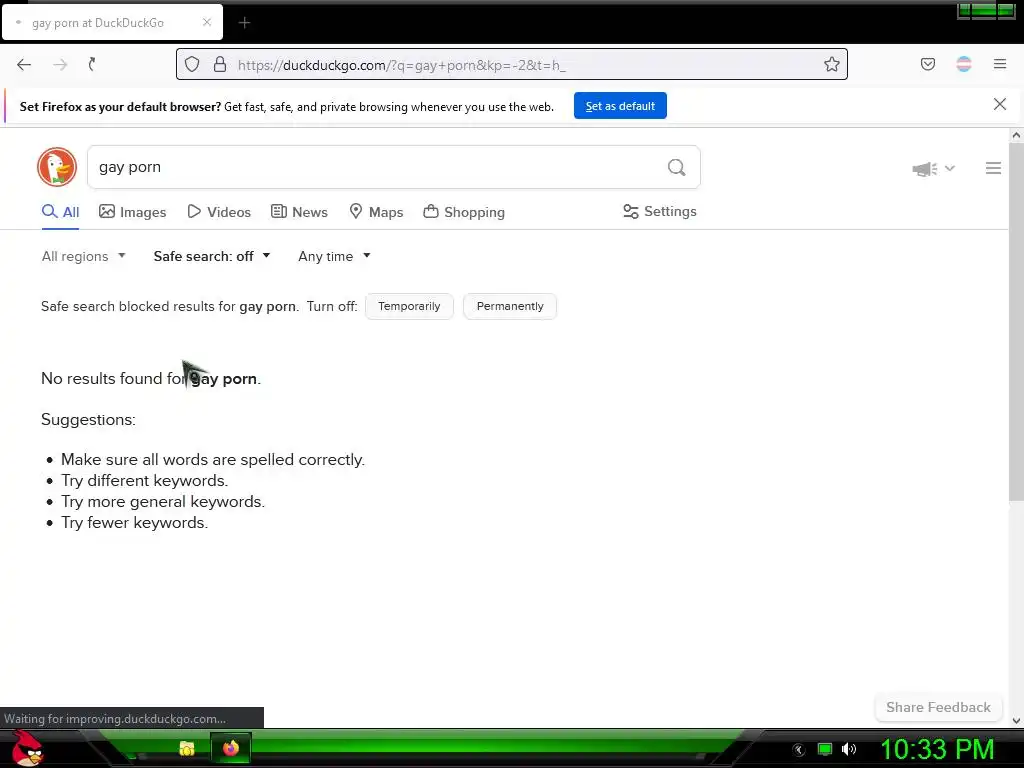Click the forward navigation arrow
Image resolution: width=1024 pixels, height=768 pixels.
[60, 64]
